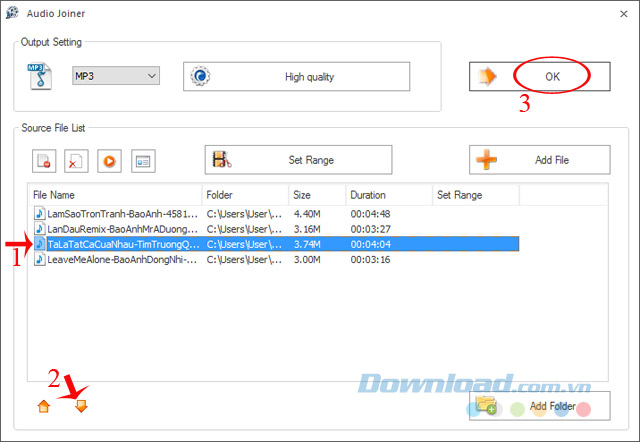Open the MP3 output format dropdown
The height and width of the screenshot is (442, 640).
tap(116, 76)
